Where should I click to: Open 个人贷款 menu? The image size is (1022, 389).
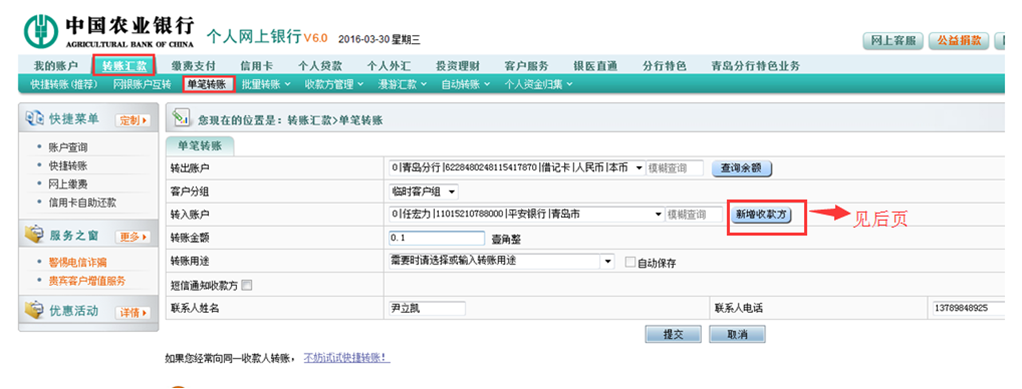tap(320, 66)
